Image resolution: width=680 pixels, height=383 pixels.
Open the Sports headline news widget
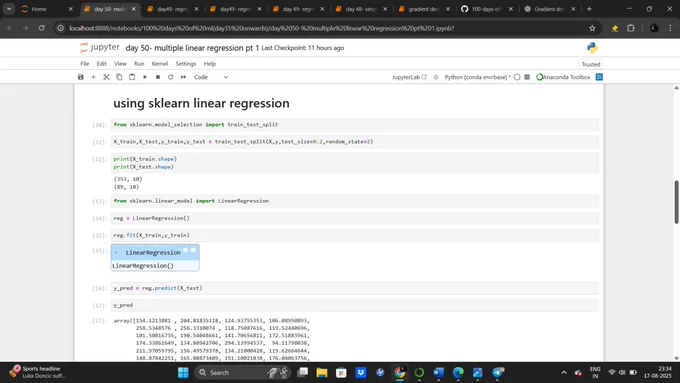tap(37, 372)
